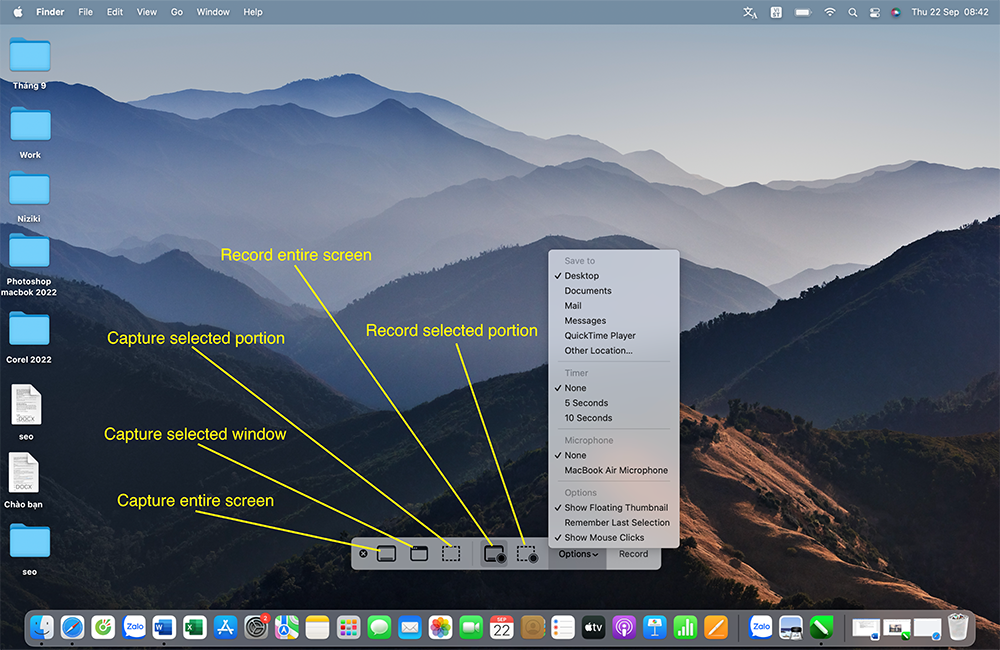Screen dimensions: 1000x650
Task: Open Microsoft Excel in the Dock
Action: pyautogui.click(x=195, y=628)
